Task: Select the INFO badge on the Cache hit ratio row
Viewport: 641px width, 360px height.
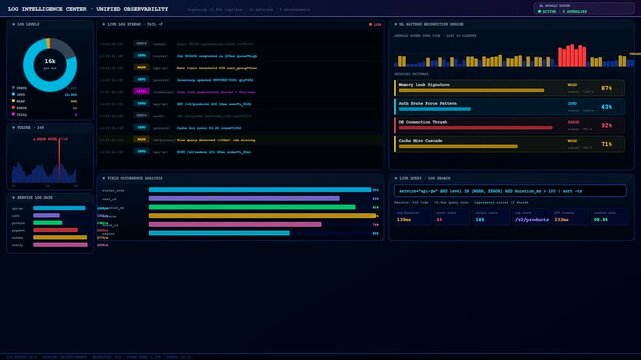Action: point(141,127)
